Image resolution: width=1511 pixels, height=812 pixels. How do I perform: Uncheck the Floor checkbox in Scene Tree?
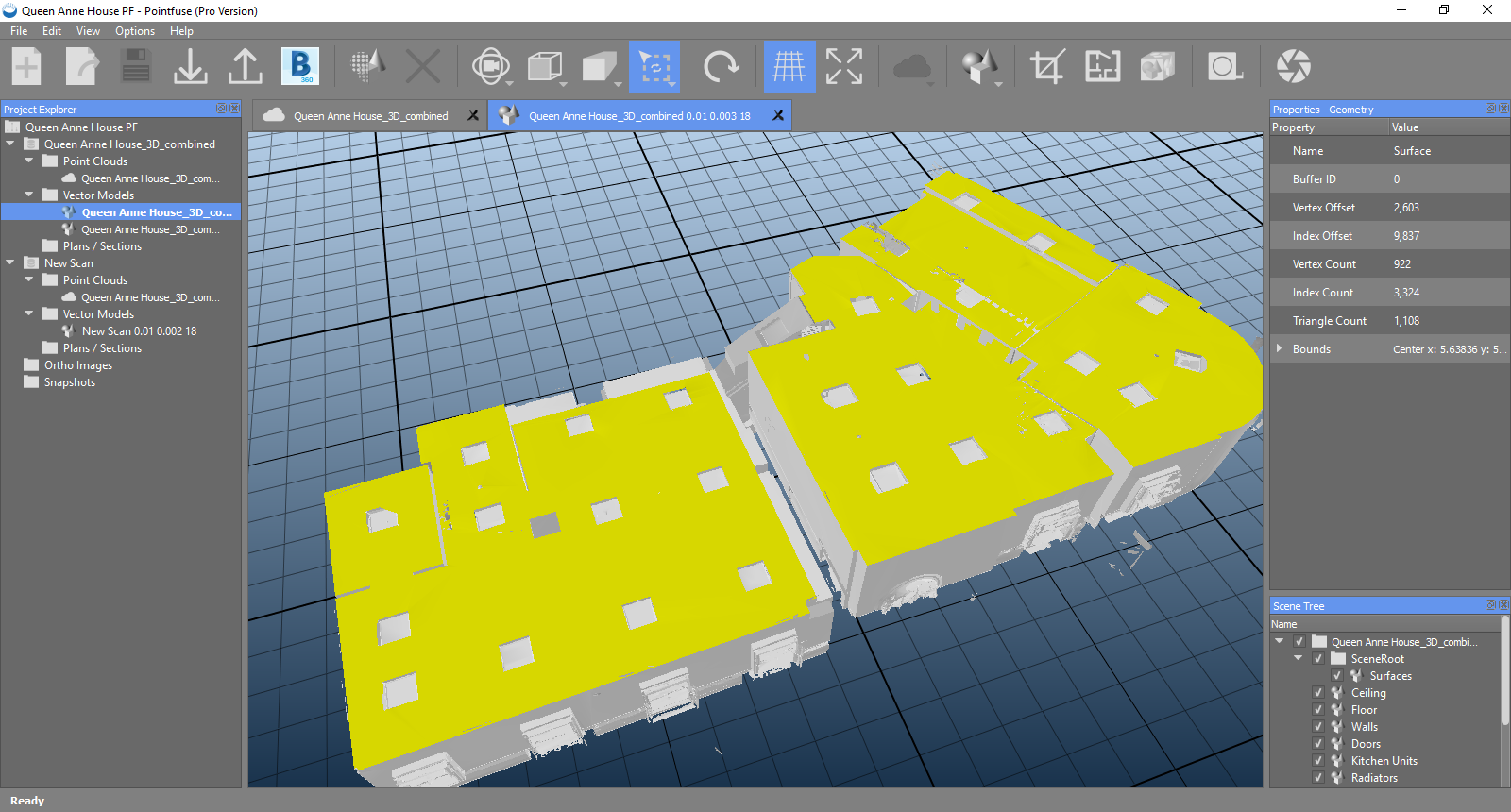(1318, 710)
